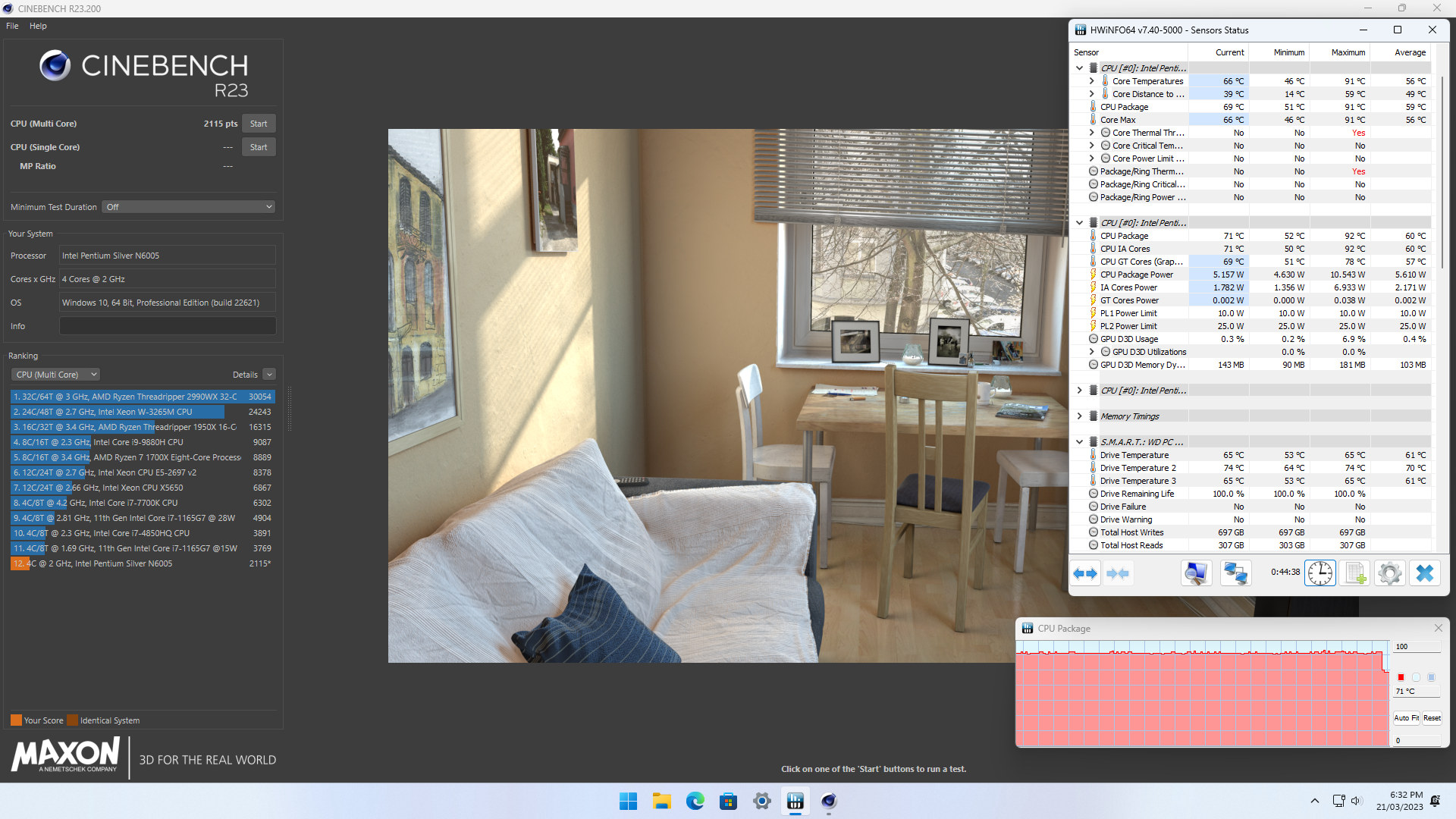
Task: Click the red graph color swatch
Action: [x=1401, y=677]
